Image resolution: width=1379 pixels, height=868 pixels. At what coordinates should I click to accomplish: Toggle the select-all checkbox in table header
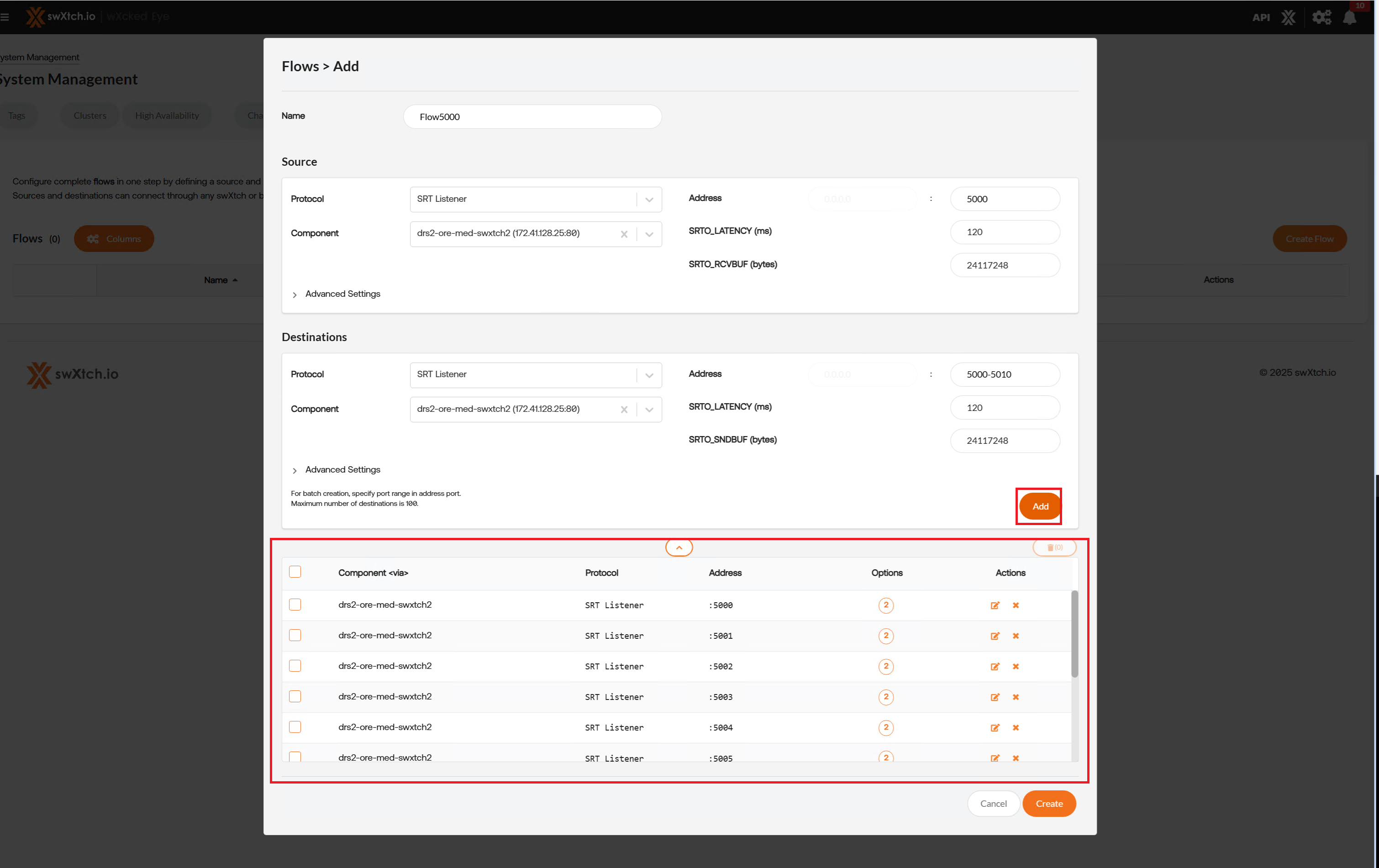point(295,572)
